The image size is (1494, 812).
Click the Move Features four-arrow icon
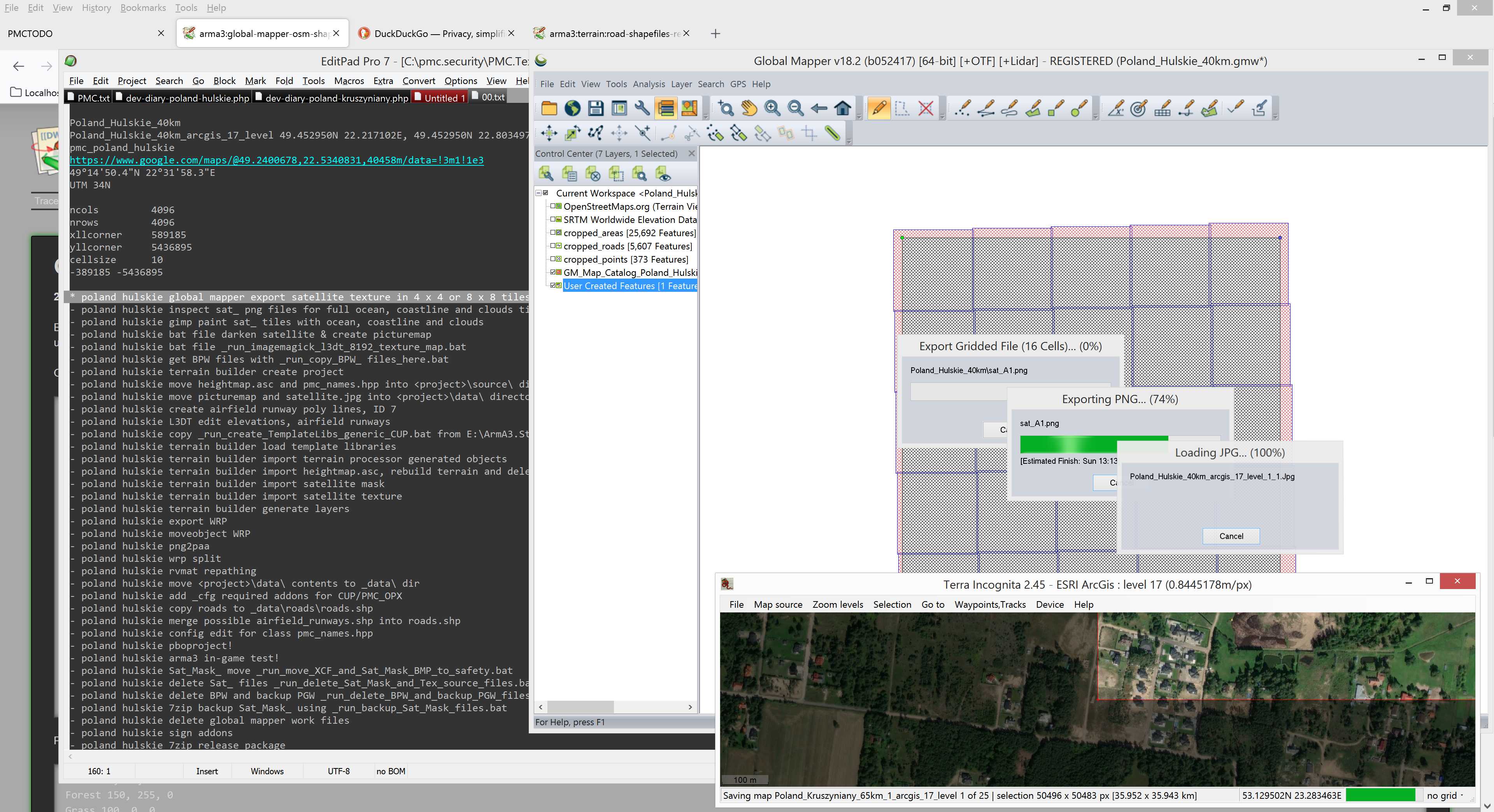pyautogui.click(x=549, y=133)
